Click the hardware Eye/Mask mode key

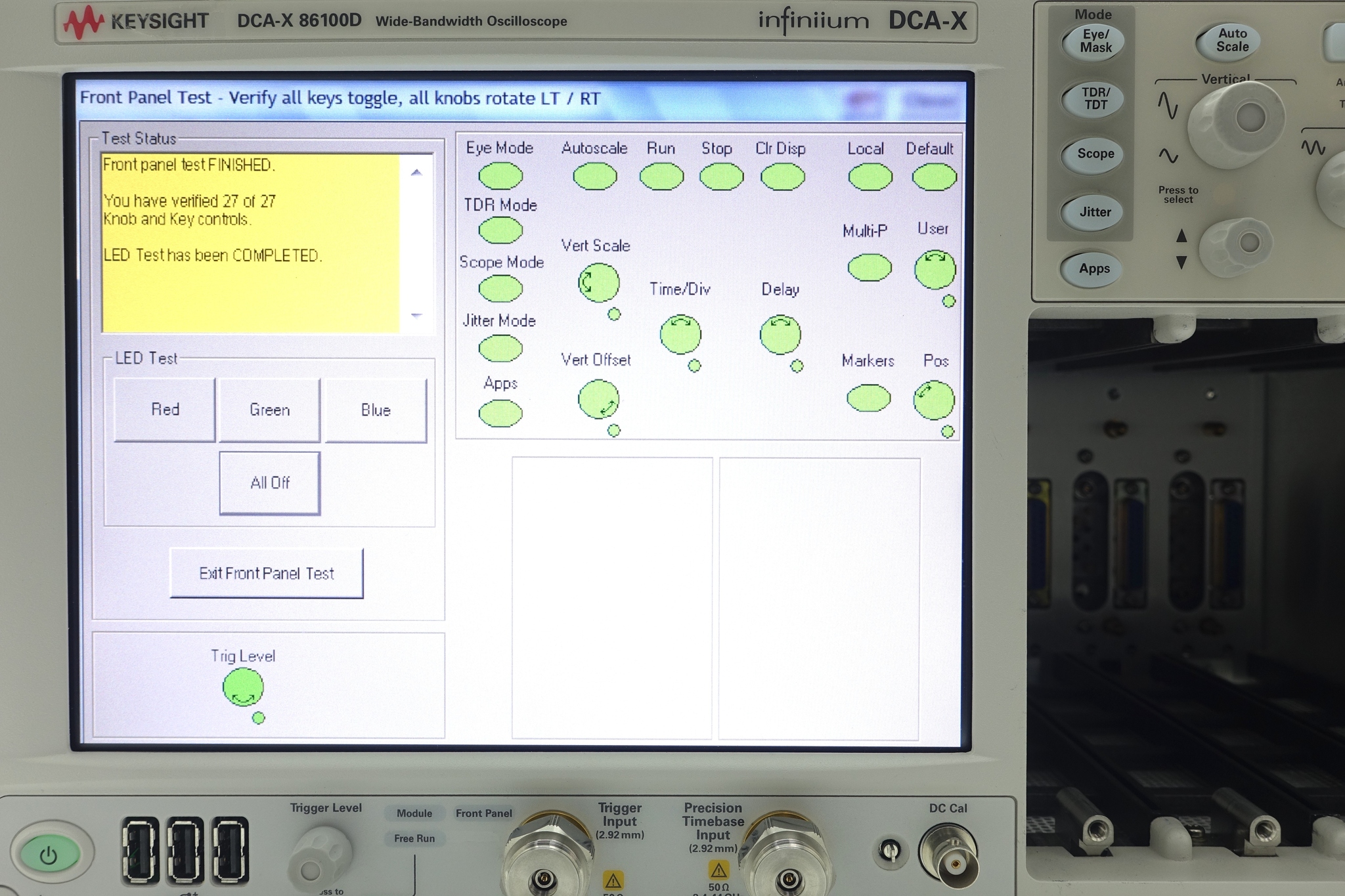(1093, 41)
